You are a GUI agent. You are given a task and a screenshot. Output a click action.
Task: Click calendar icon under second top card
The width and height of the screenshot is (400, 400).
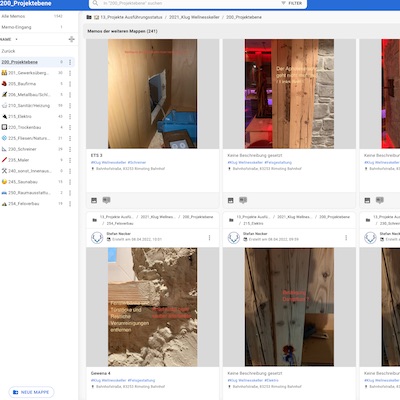(x=231, y=200)
